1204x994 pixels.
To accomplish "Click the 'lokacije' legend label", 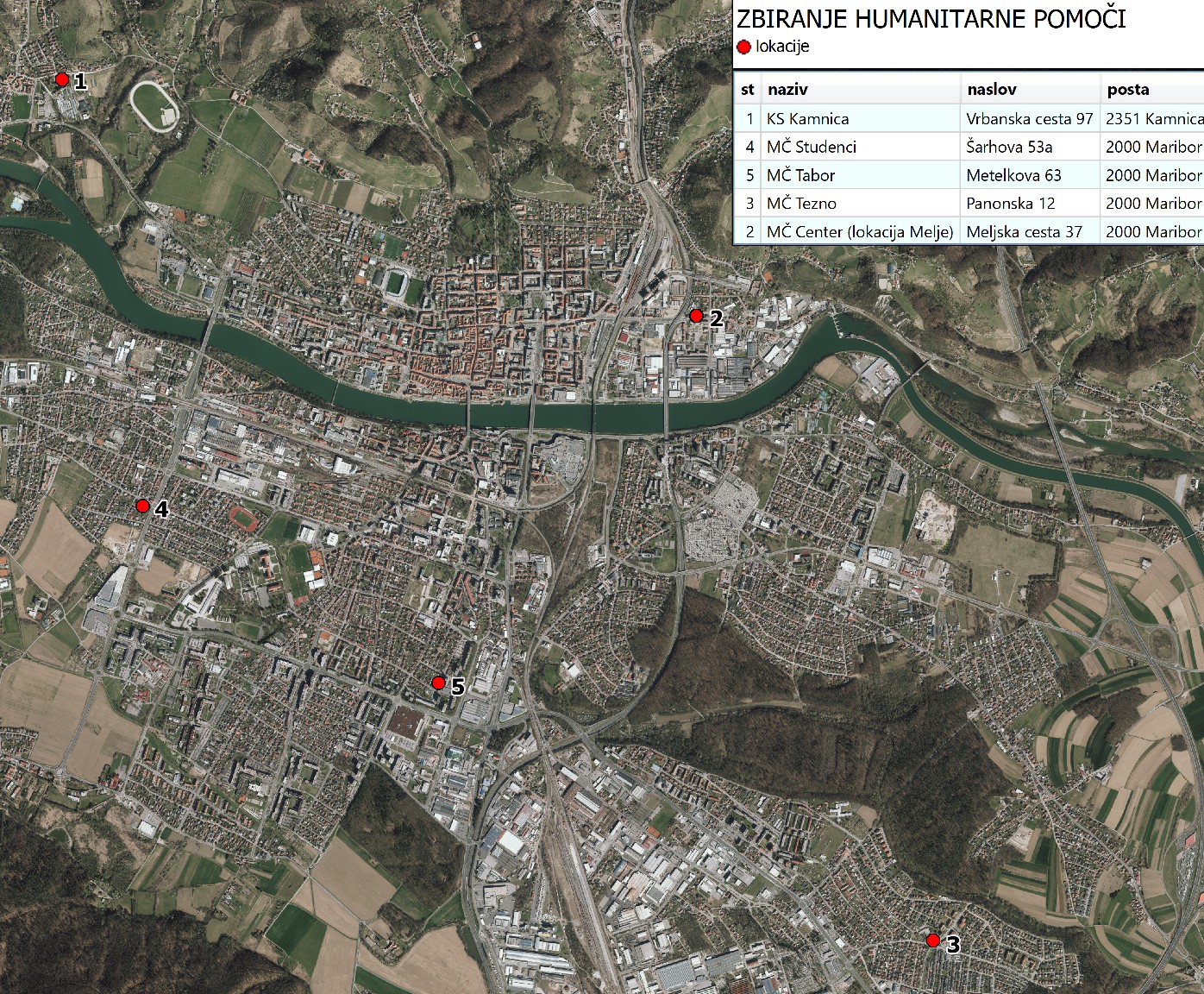I will click(782, 47).
